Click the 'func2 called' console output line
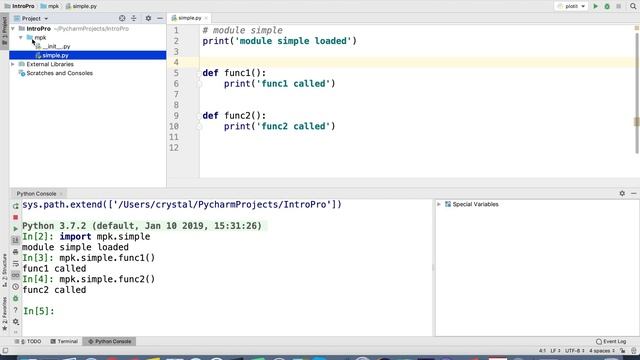 [54, 290]
